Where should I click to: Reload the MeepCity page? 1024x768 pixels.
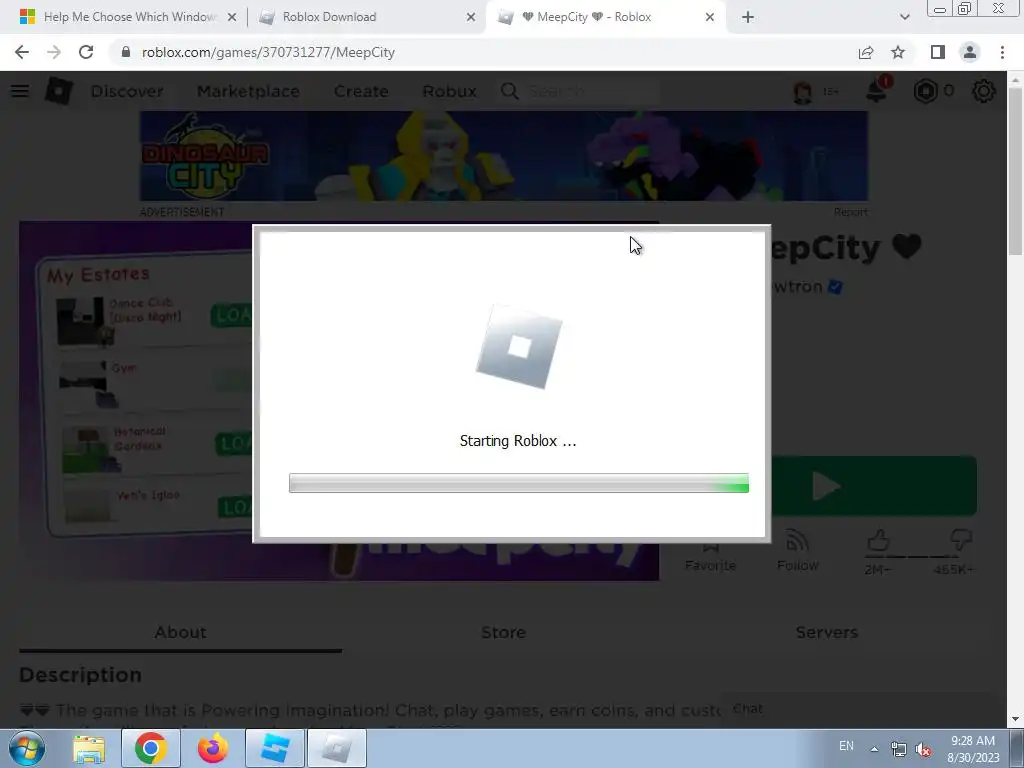86,52
